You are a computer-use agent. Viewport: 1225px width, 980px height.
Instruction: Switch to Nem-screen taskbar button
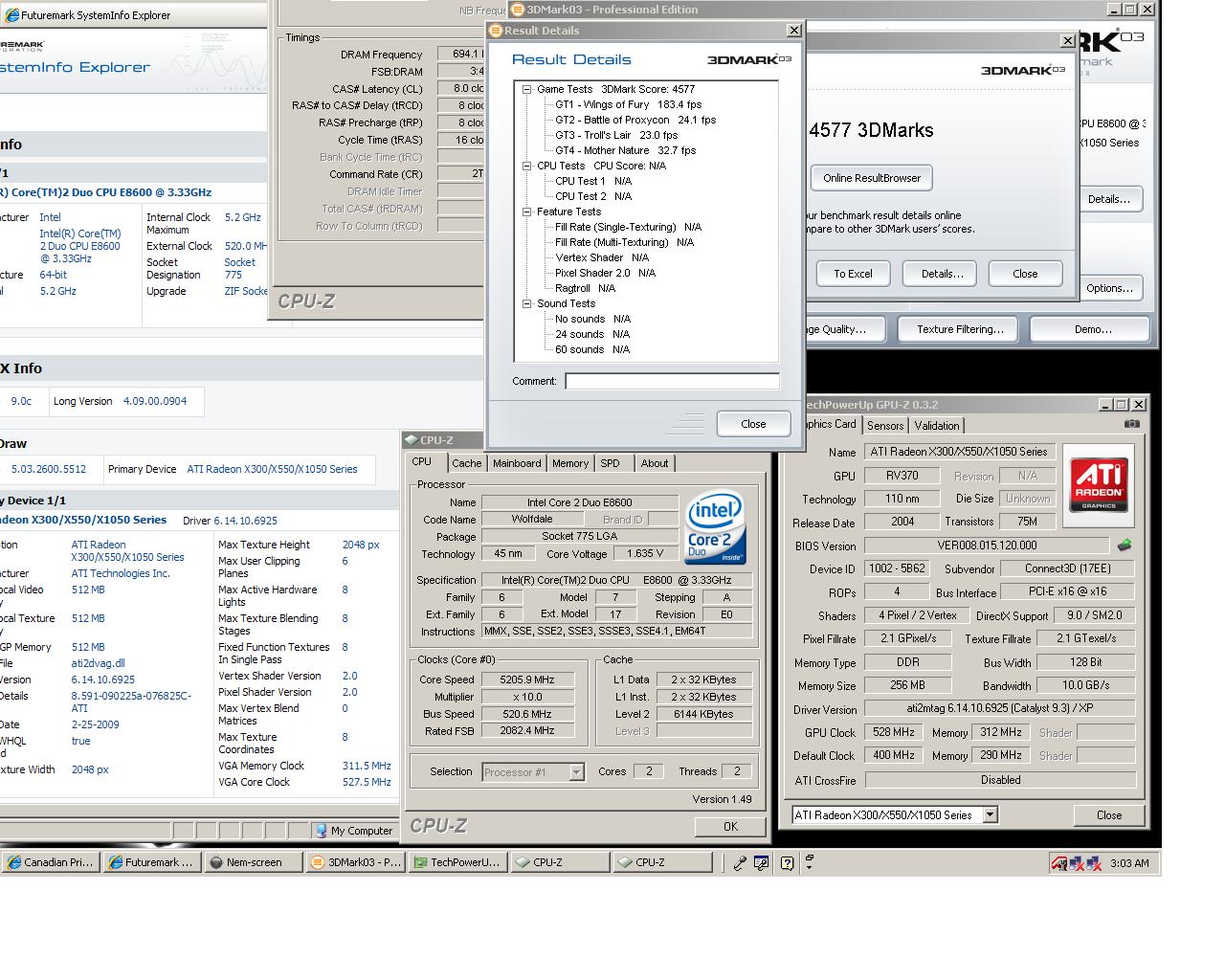[x=254, y=862]
